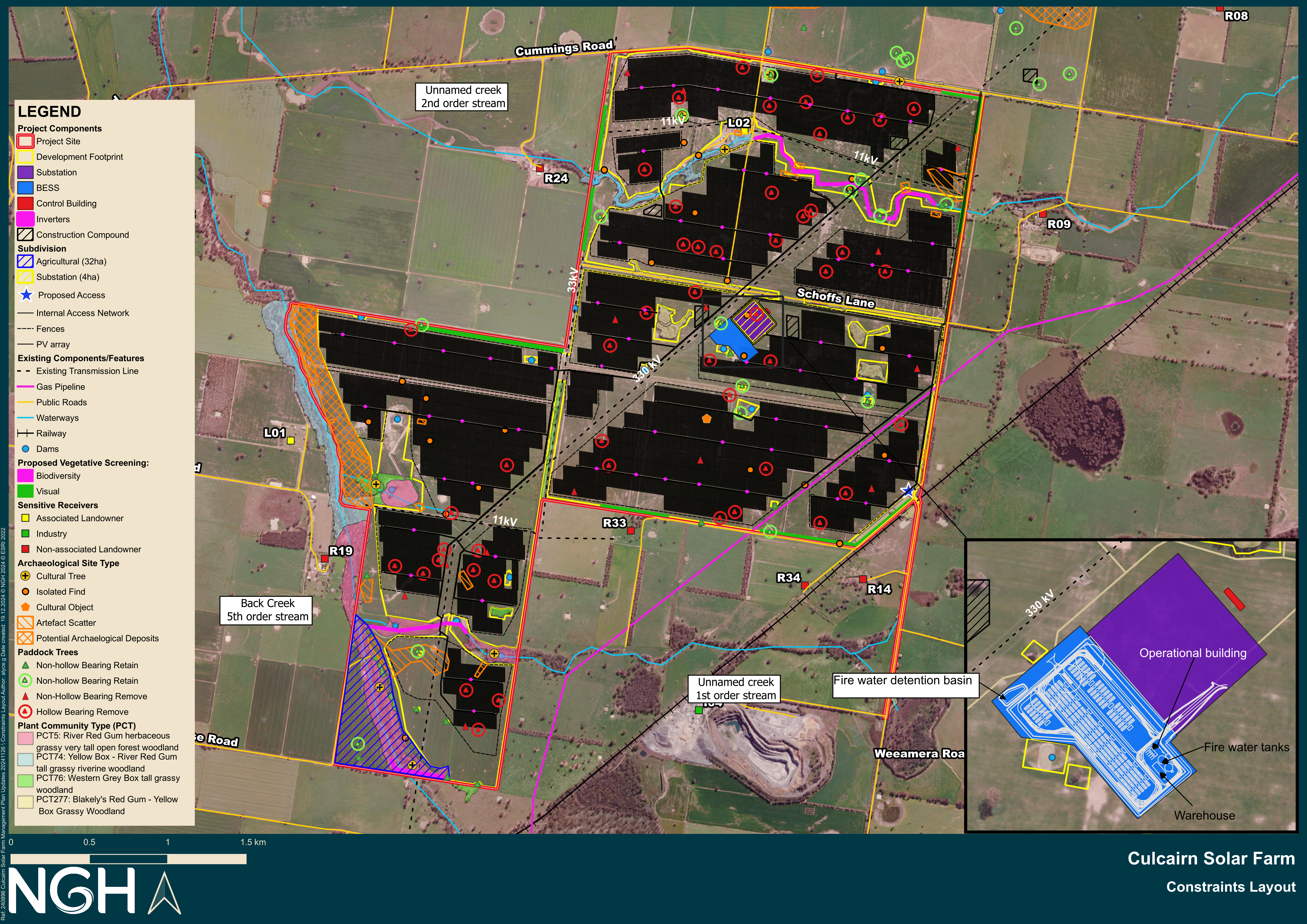Click the Railway line symbol in legend

[25, 433]
